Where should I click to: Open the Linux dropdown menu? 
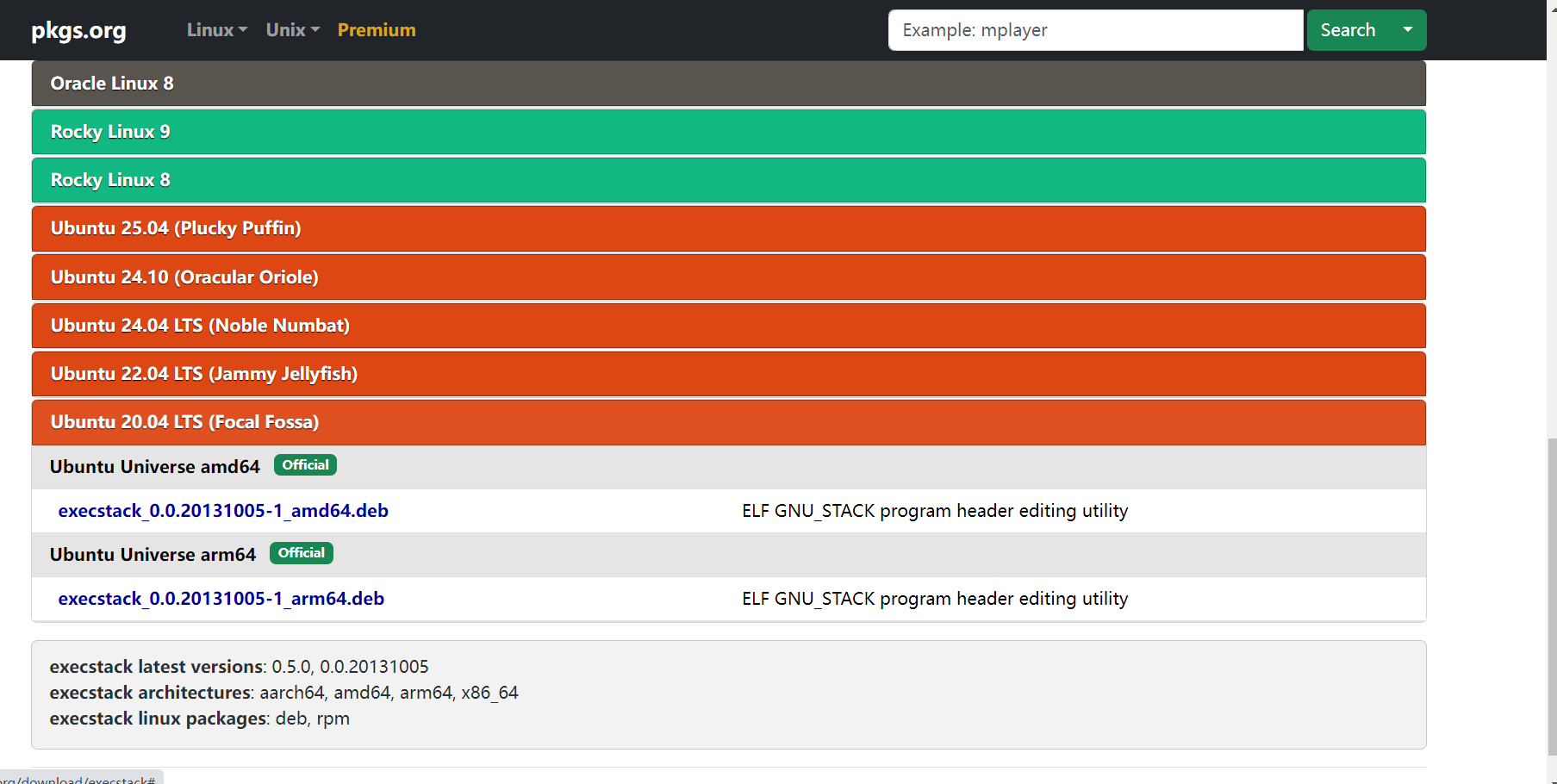(217, 30)
